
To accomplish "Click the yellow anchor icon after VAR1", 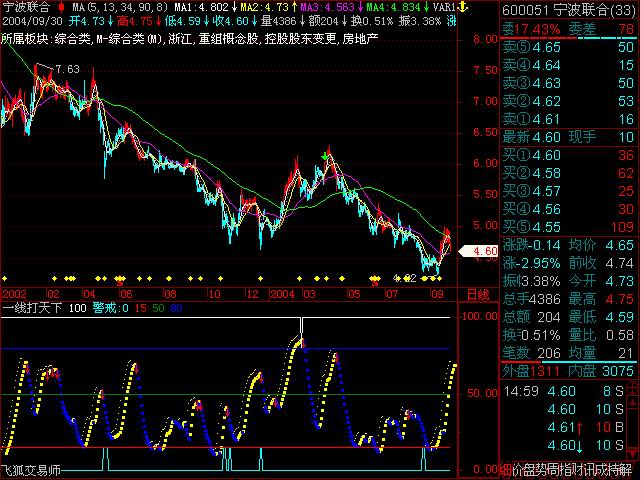I will (x=462, y=7).
